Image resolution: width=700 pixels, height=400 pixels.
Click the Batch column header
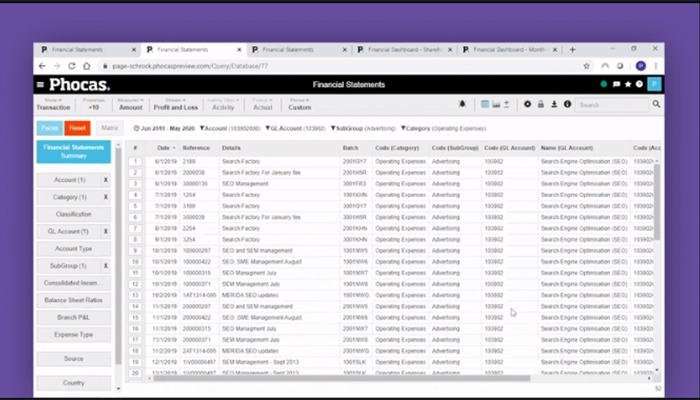350,148
